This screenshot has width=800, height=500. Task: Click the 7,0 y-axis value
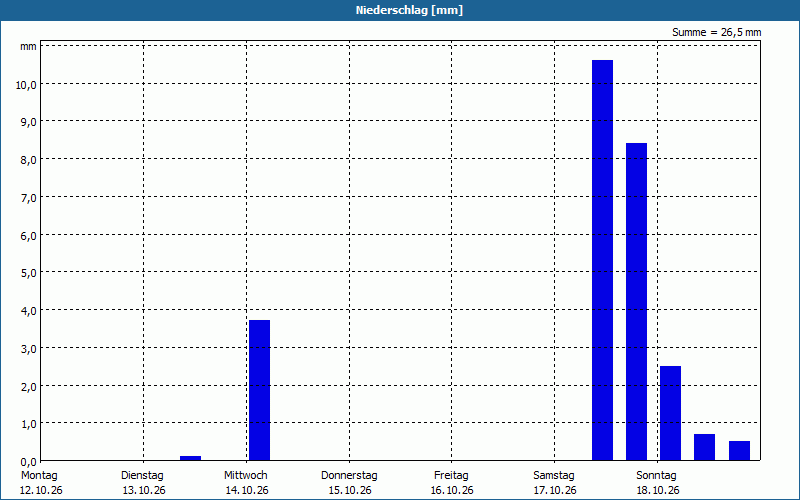pyautogui.click(x=28, y=197)
